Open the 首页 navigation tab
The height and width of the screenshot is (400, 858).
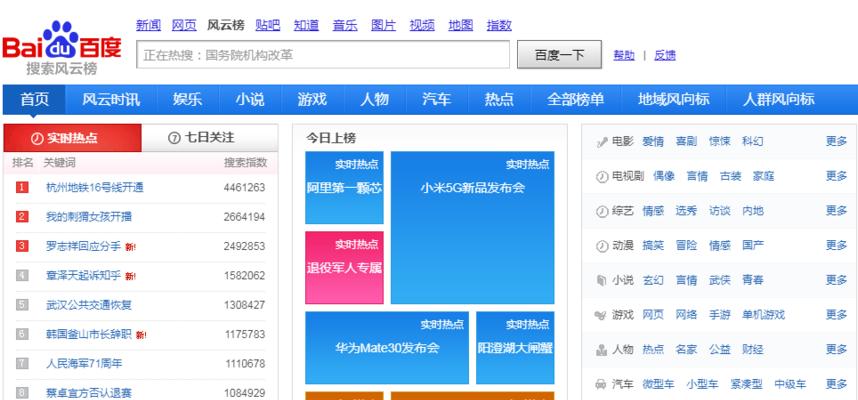34,99
